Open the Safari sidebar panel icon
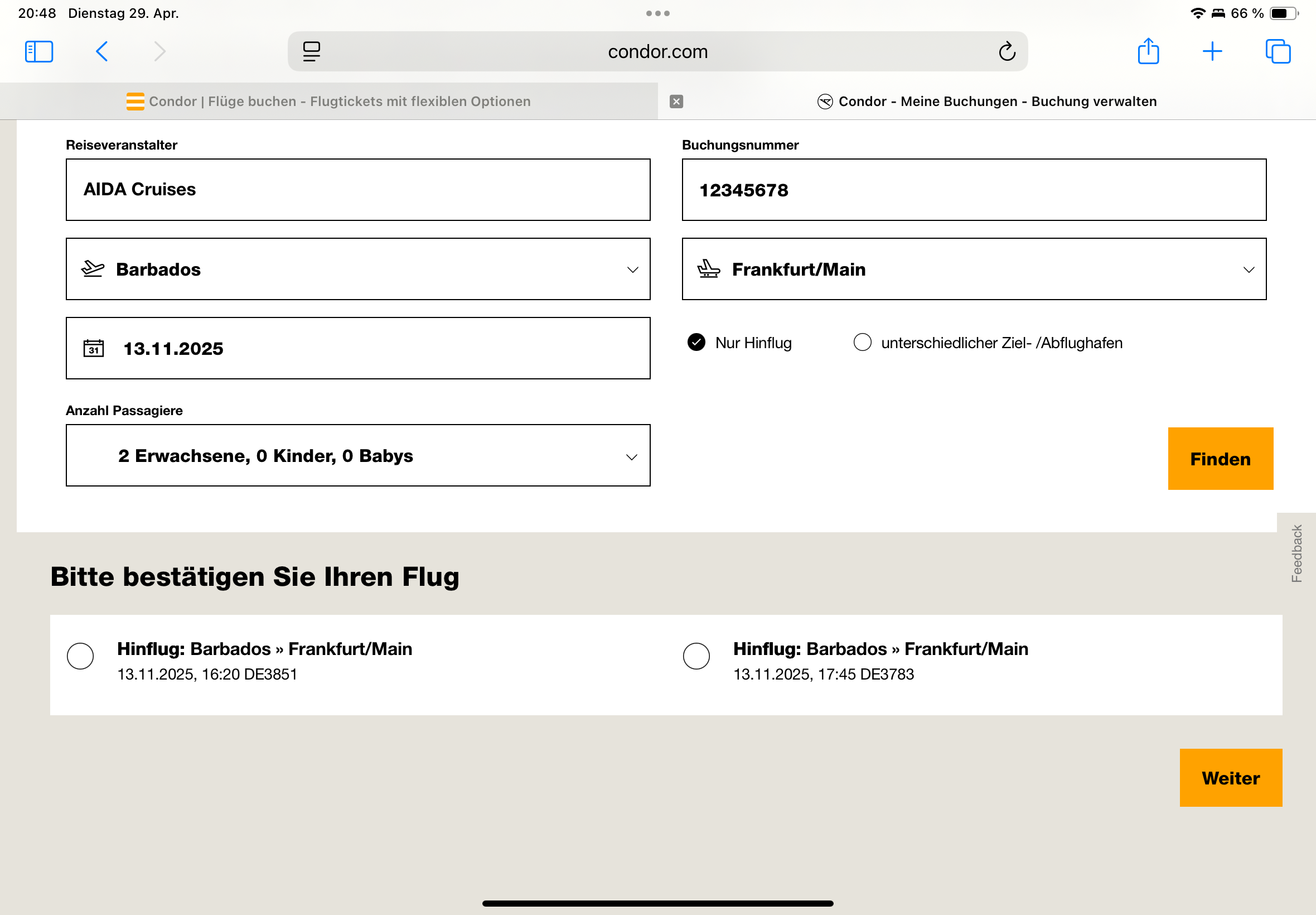1316x915 pixels. [x=39, y=51]
